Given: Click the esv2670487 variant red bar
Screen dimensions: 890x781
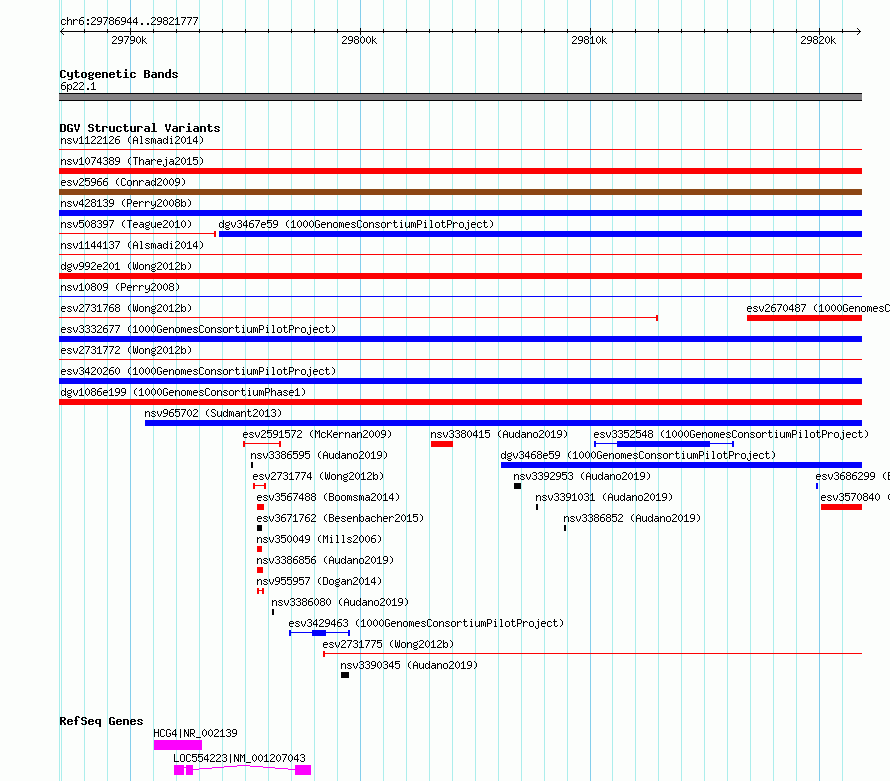Looking at the screenshot, I should [x=804, y=318].
